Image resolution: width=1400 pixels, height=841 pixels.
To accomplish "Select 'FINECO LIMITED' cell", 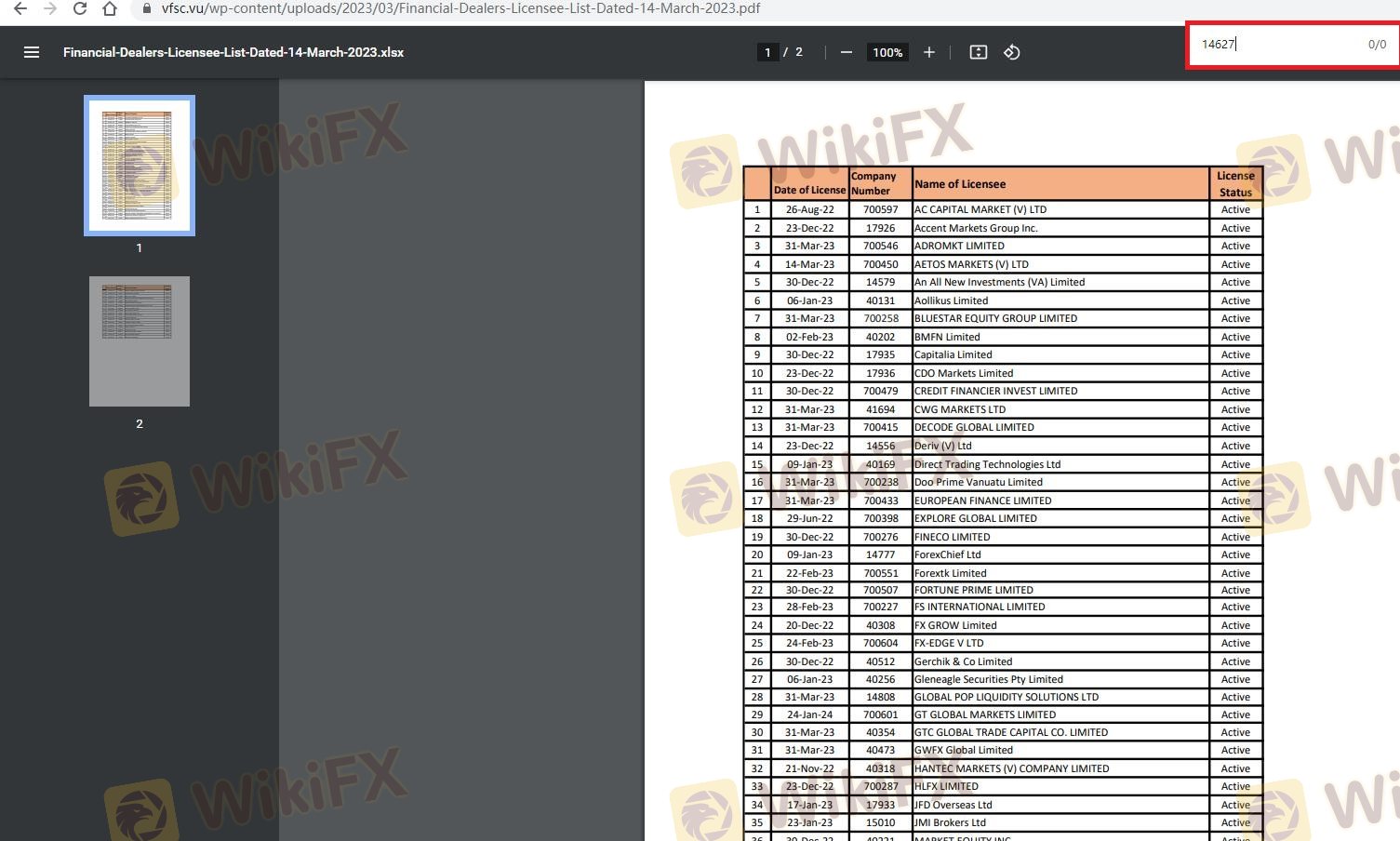I will click(x=1060, y=537).
